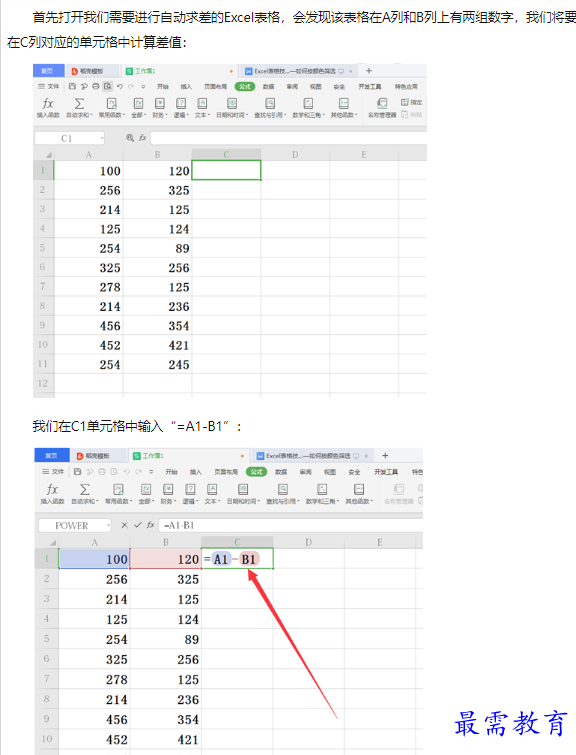Open 文件 menu in first spreadsheet screenshot
Viewport: 576px width, 755px height.
click(49, 87)
